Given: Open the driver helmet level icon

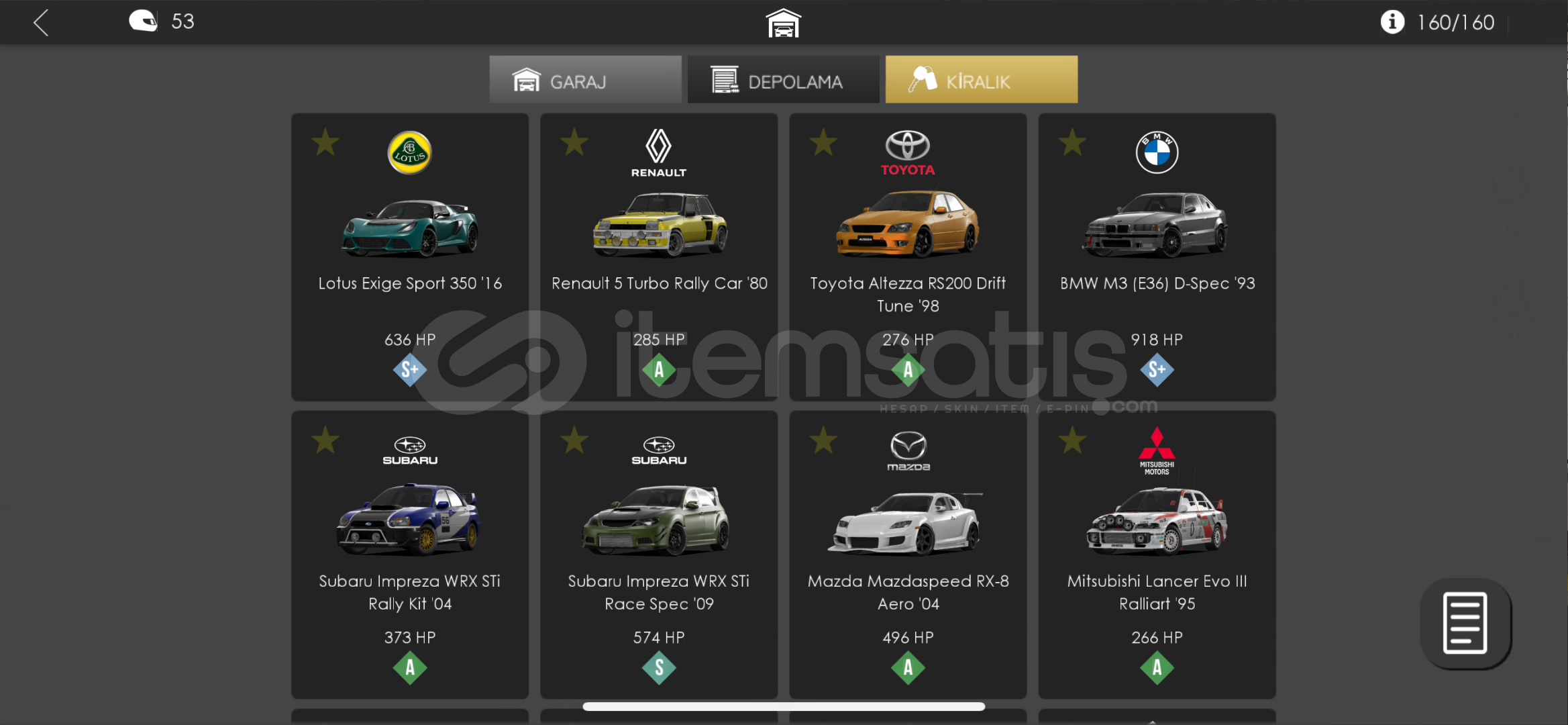Looking at the screenshot, I should click(x=143, y=21).
